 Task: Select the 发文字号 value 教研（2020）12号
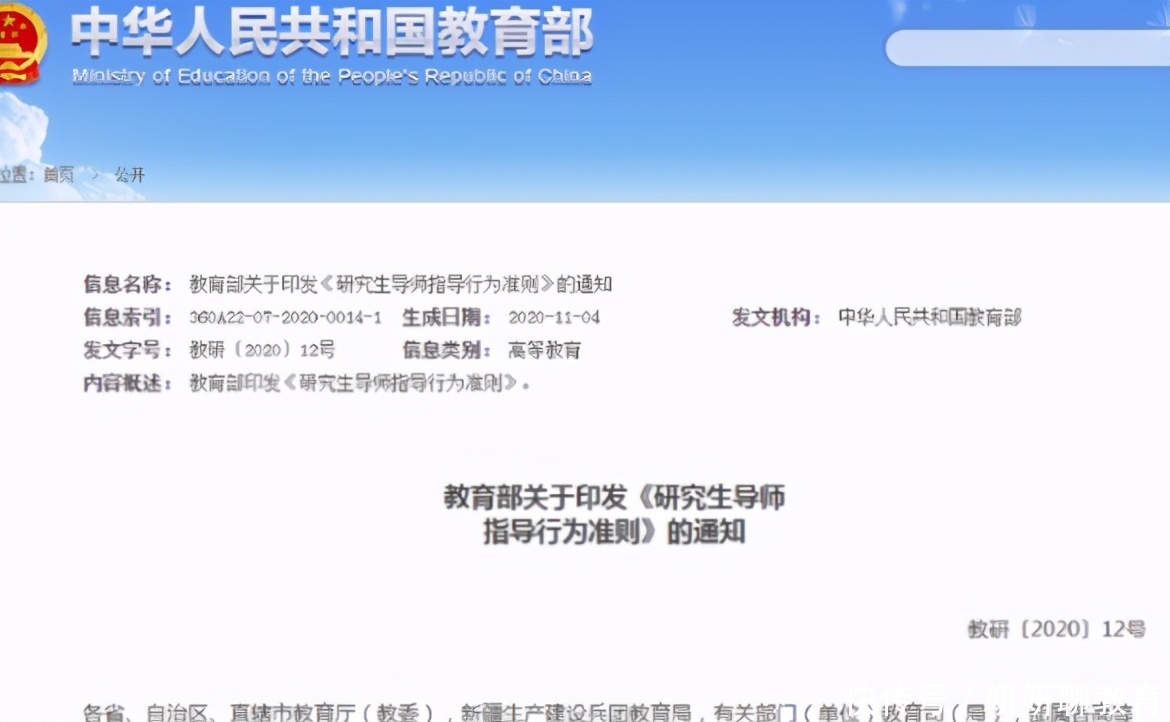(260, 350)
